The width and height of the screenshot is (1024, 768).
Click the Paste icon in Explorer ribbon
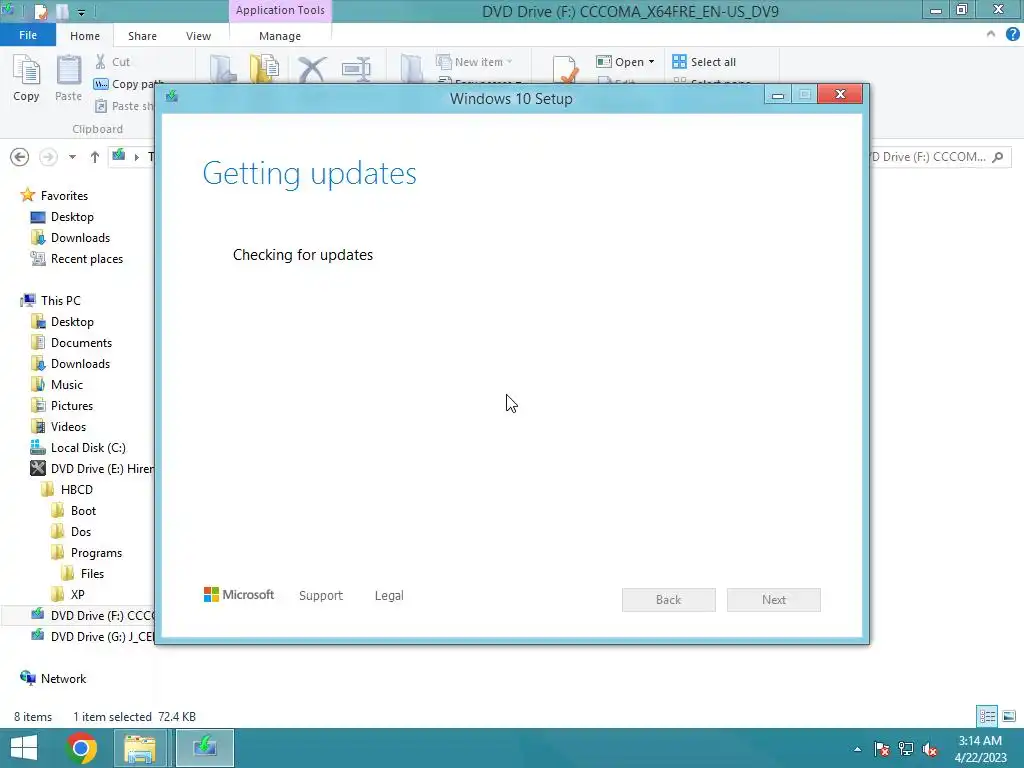(68, 77)
